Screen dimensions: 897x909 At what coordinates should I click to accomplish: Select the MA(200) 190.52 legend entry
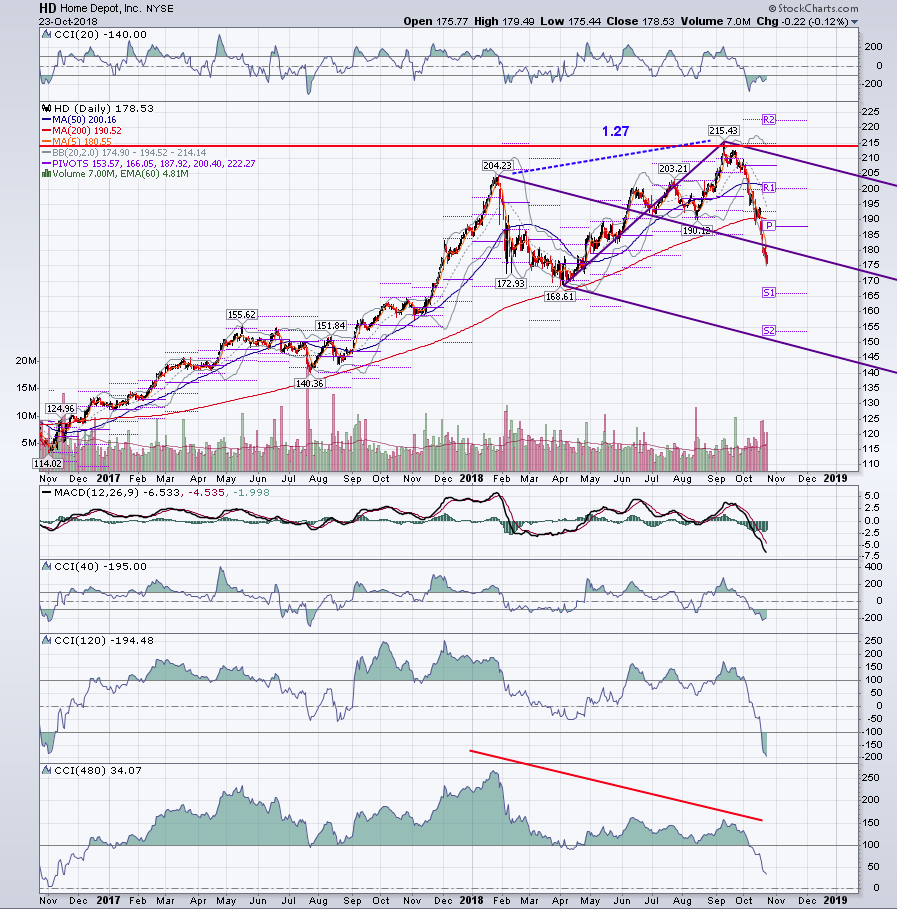[81, 130]
